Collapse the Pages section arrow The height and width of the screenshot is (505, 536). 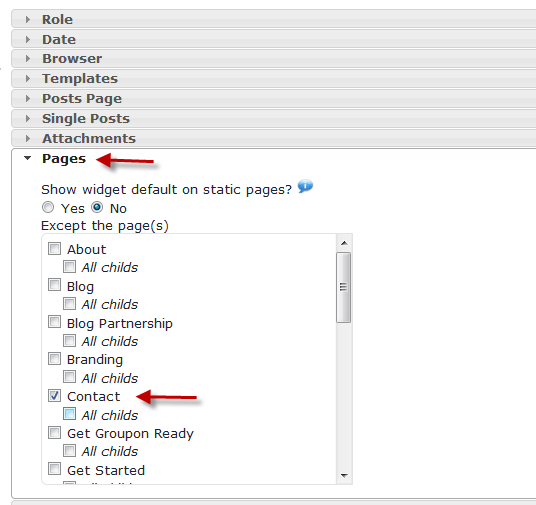[27, 158]
